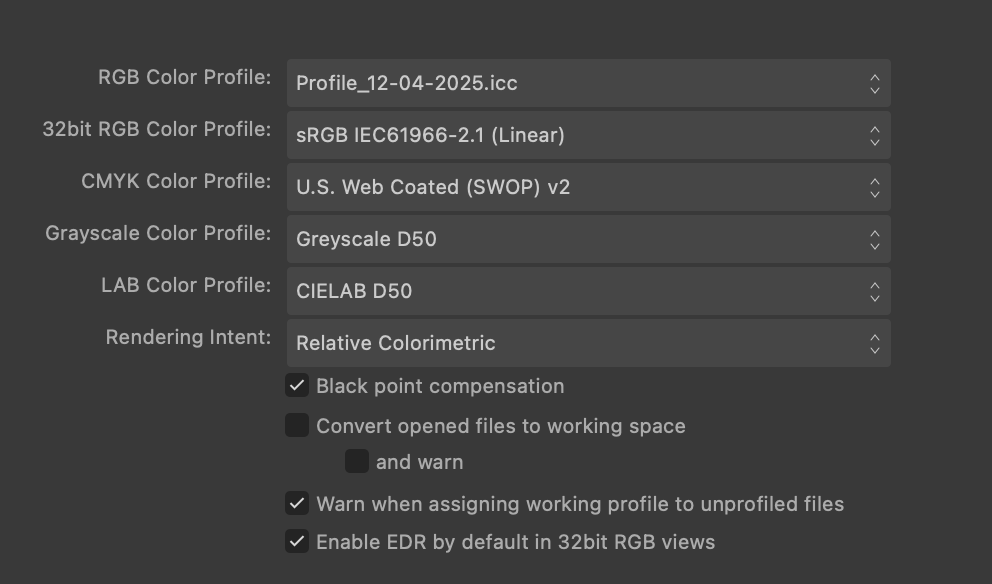Click the "Black point compensation" label text
The image size is (992, 584).
(x=440, y=386)
